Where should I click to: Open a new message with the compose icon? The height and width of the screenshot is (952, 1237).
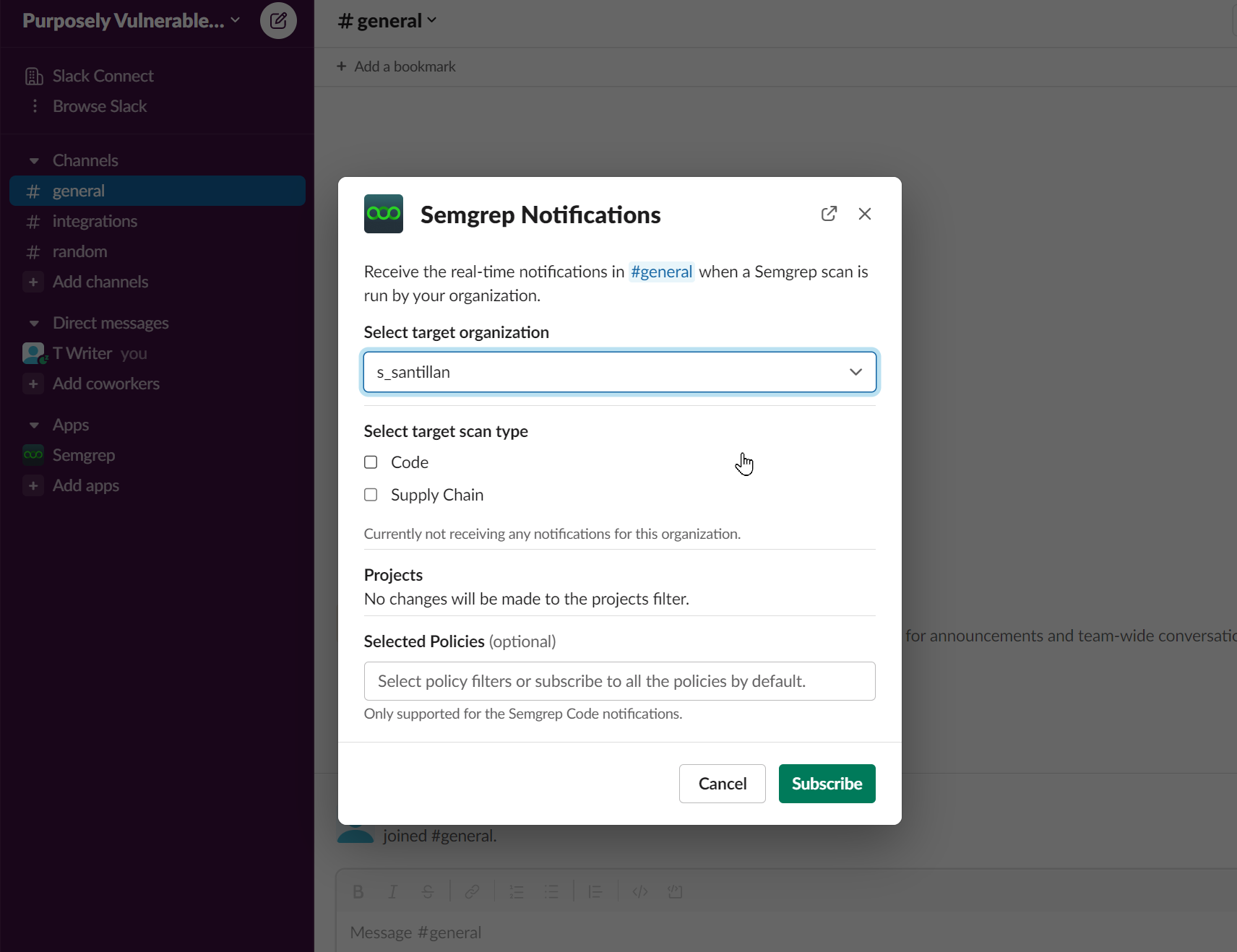point(279,20)
